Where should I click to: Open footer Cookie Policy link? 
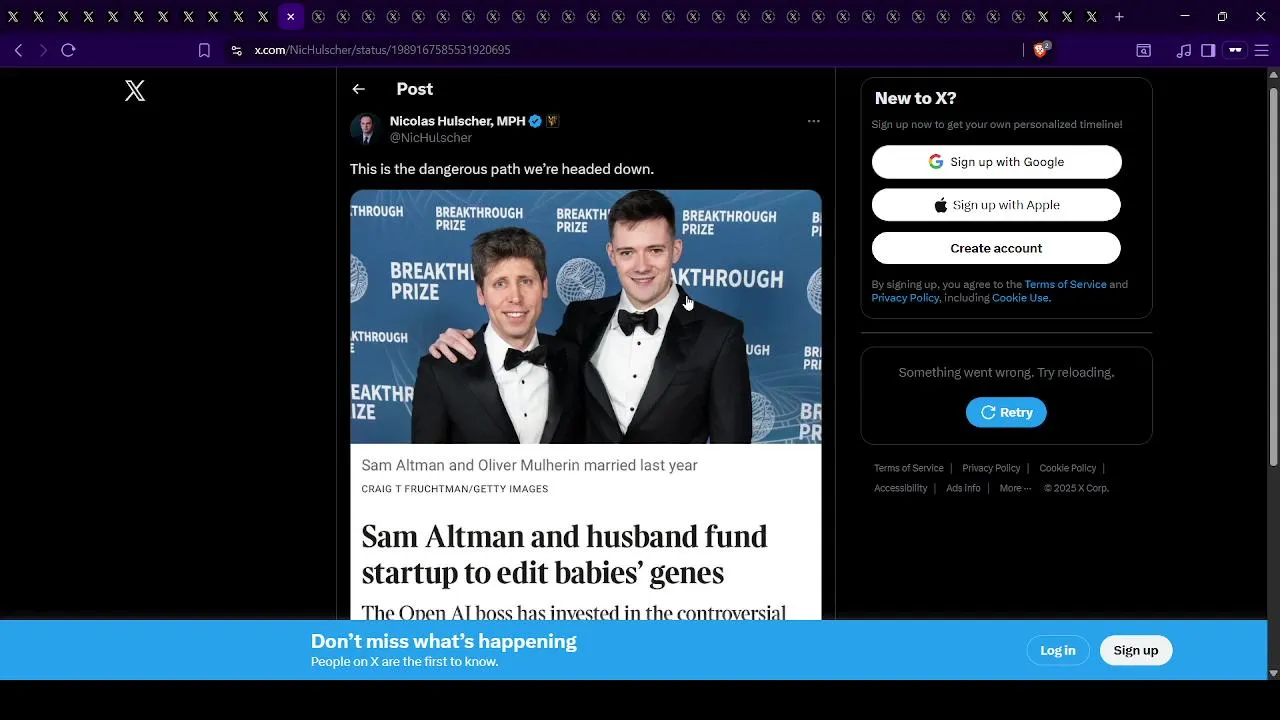pos(1067,468)
